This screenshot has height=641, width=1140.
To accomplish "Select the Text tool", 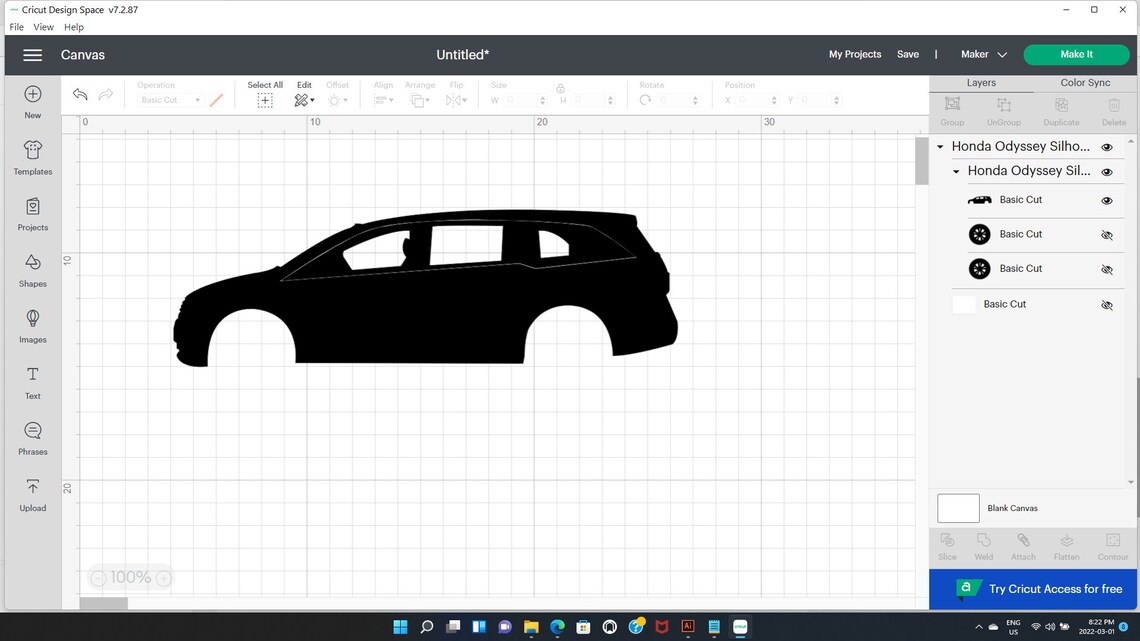I will click(x=32, y=380).
